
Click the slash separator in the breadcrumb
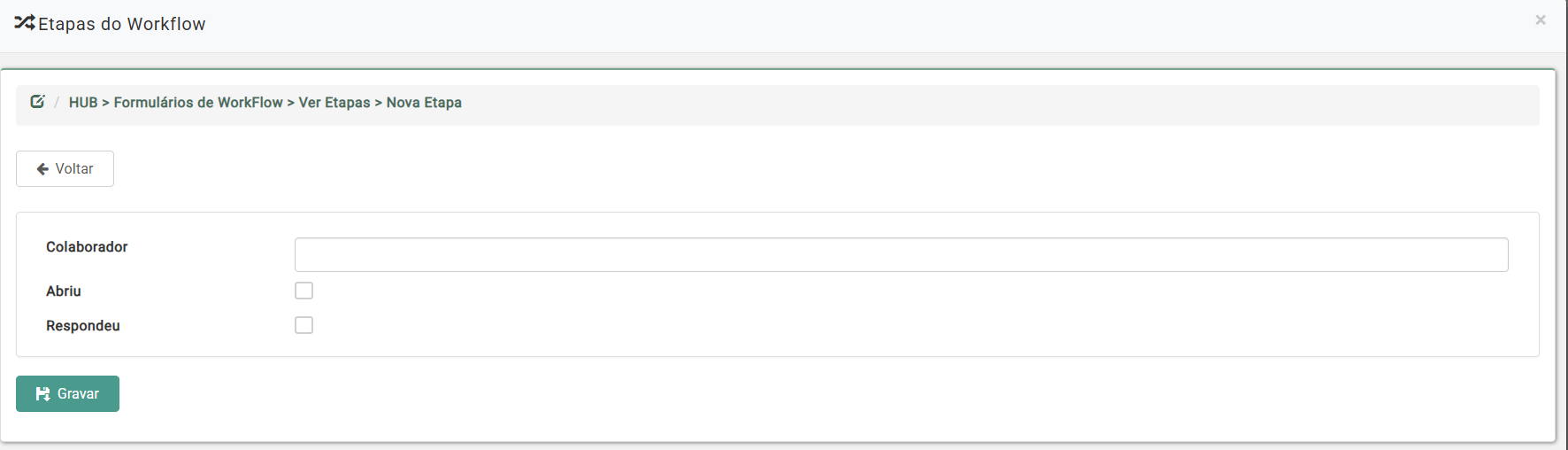coord(57,103)
